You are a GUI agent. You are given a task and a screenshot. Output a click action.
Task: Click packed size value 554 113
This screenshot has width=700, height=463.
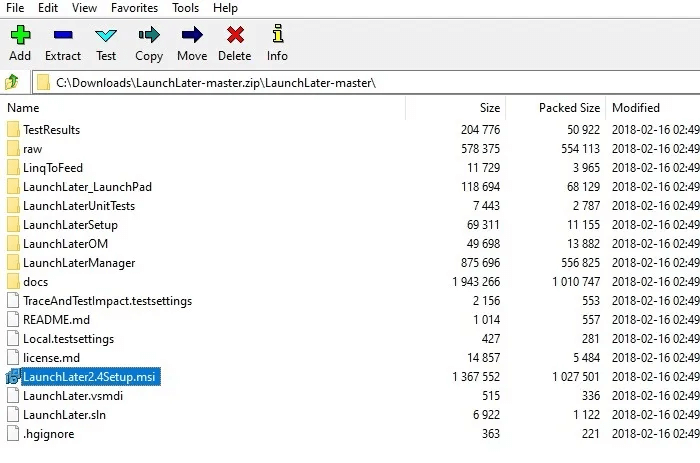(580, 149)
